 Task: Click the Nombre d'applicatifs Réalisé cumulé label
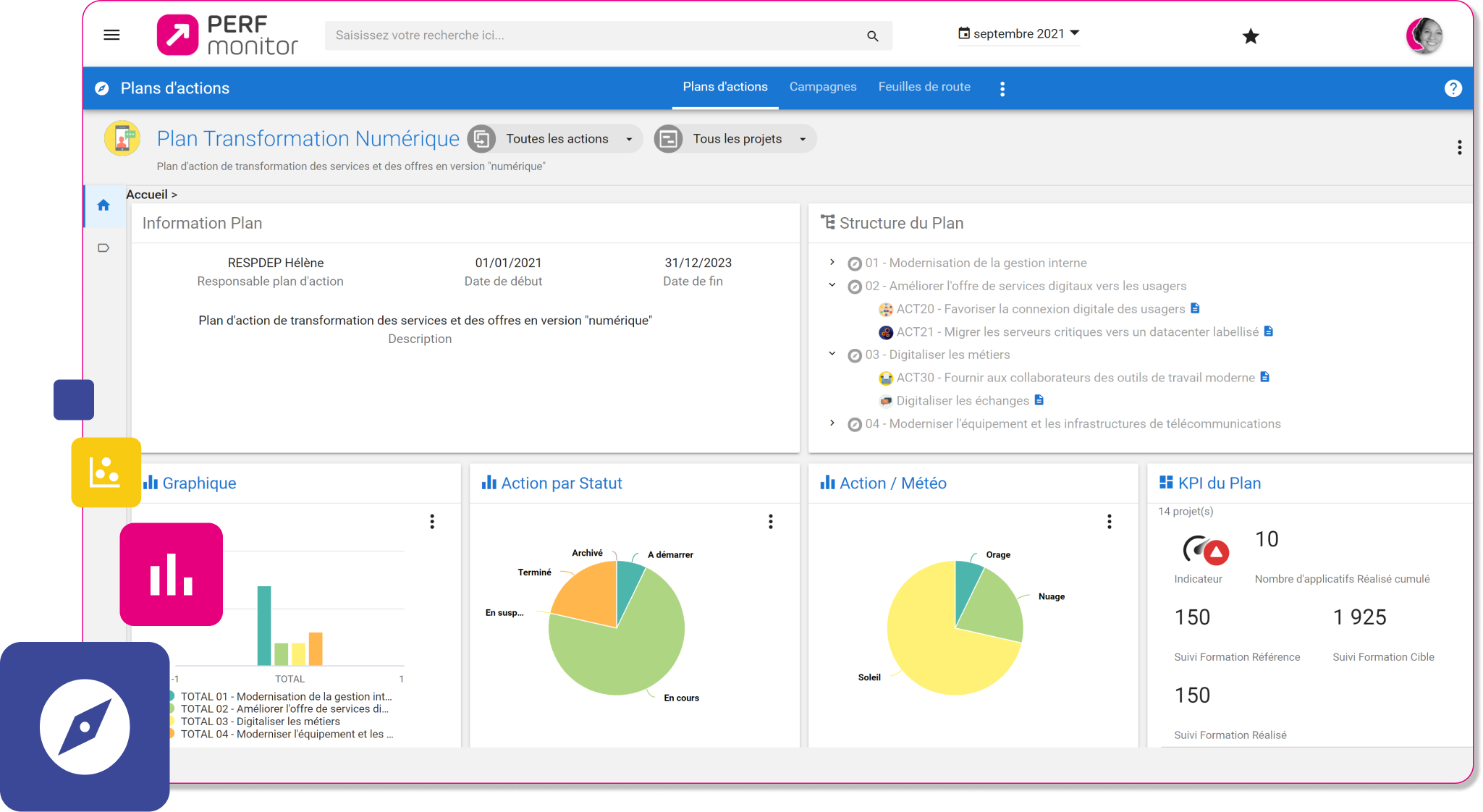(x=1343, y=579)
